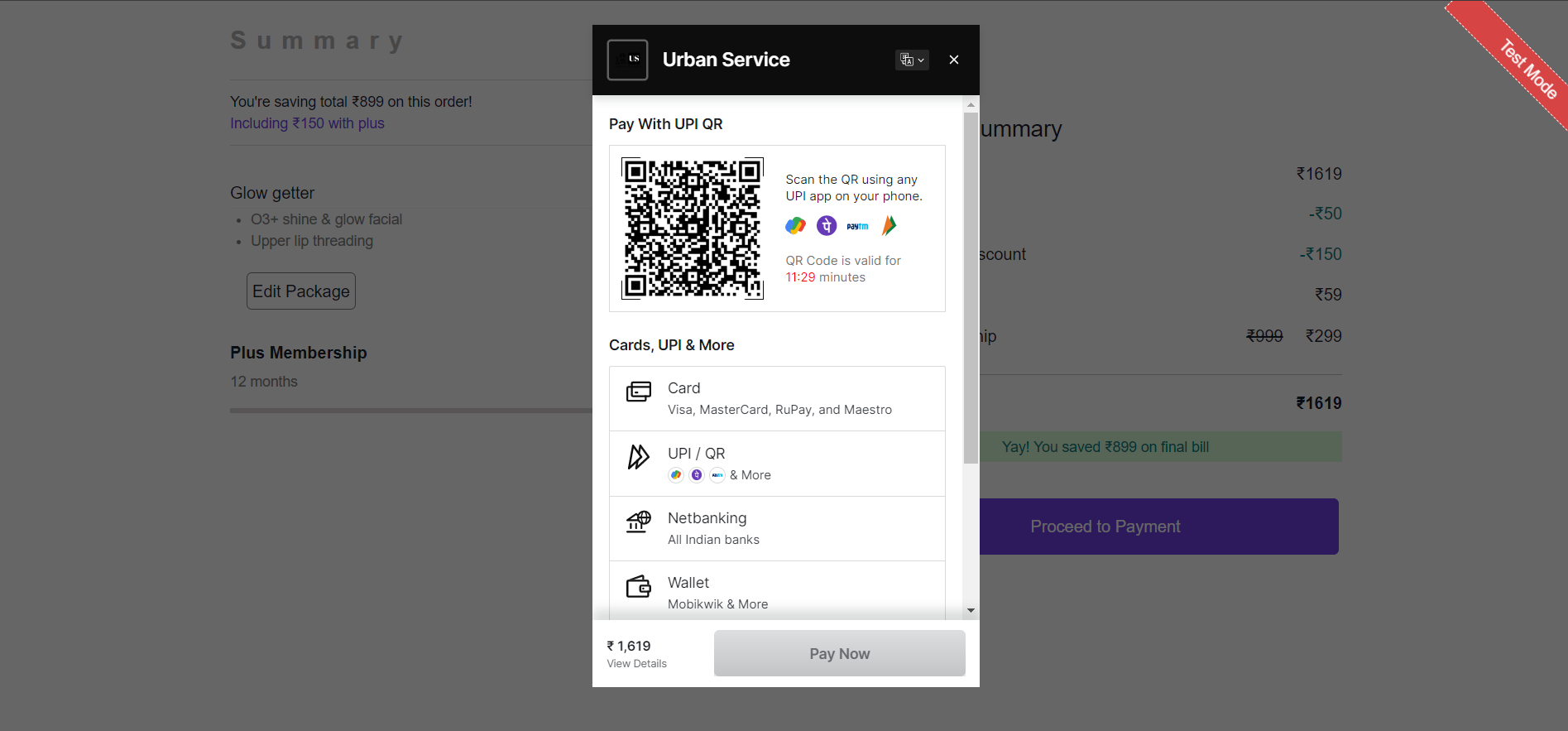Click the scrollbar down arrow in dialog
The height and width of the screenshot is (731, 1568).
(x=971, y=611)
